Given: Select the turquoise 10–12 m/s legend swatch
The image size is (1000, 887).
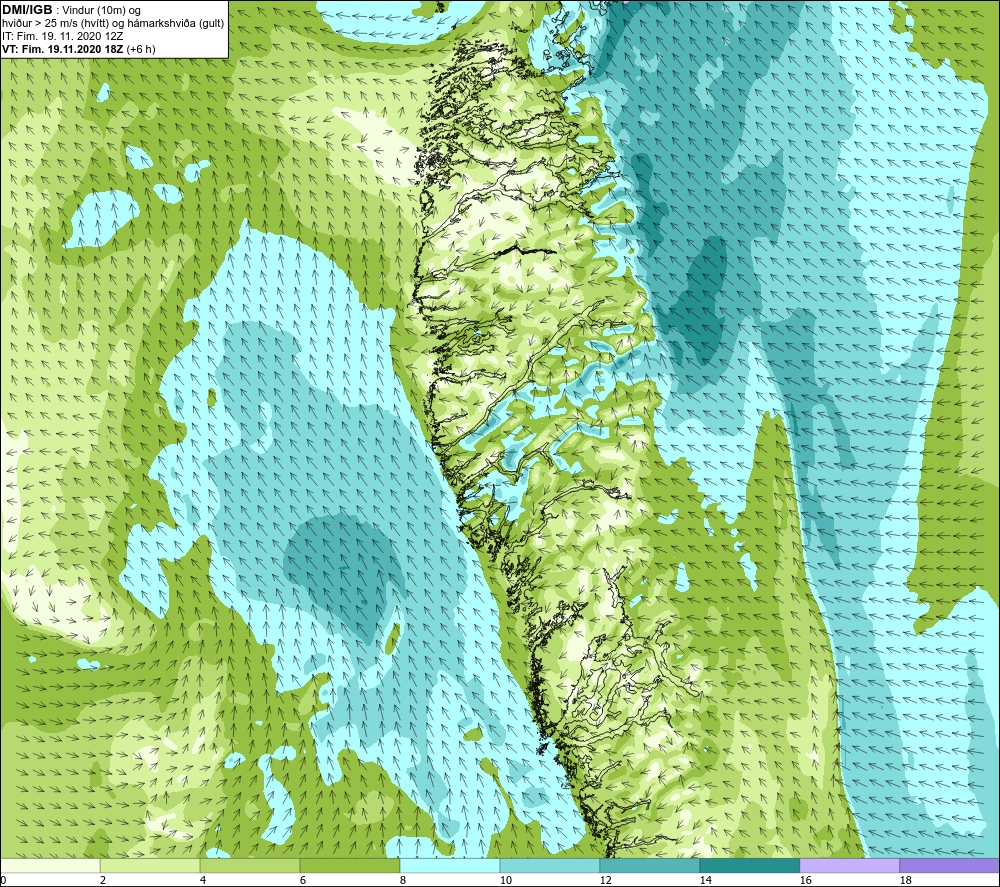Looking at the screenshot, I should coord(550,865).
